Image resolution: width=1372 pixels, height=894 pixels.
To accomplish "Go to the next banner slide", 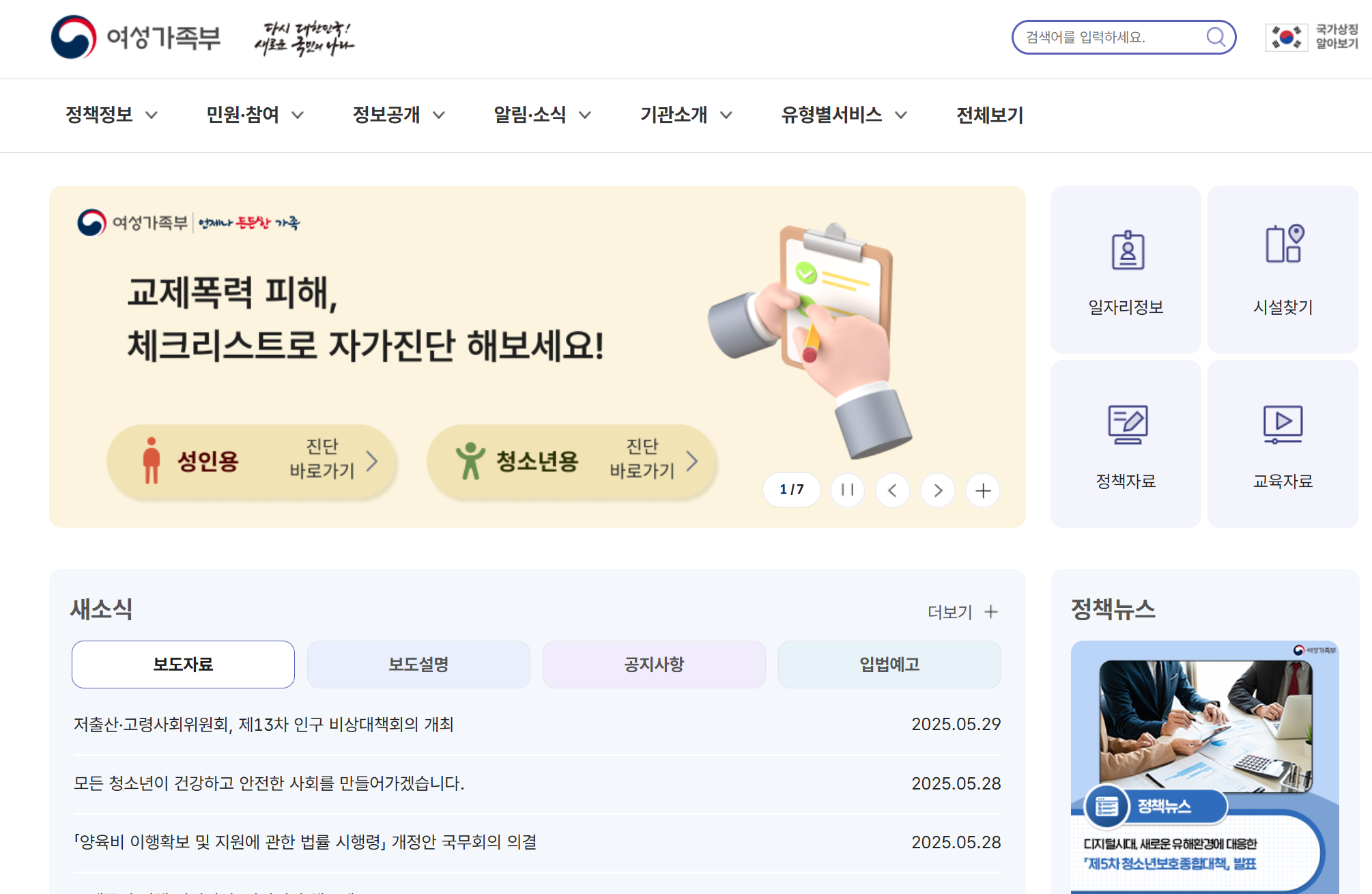I will [x=938, y=490].
